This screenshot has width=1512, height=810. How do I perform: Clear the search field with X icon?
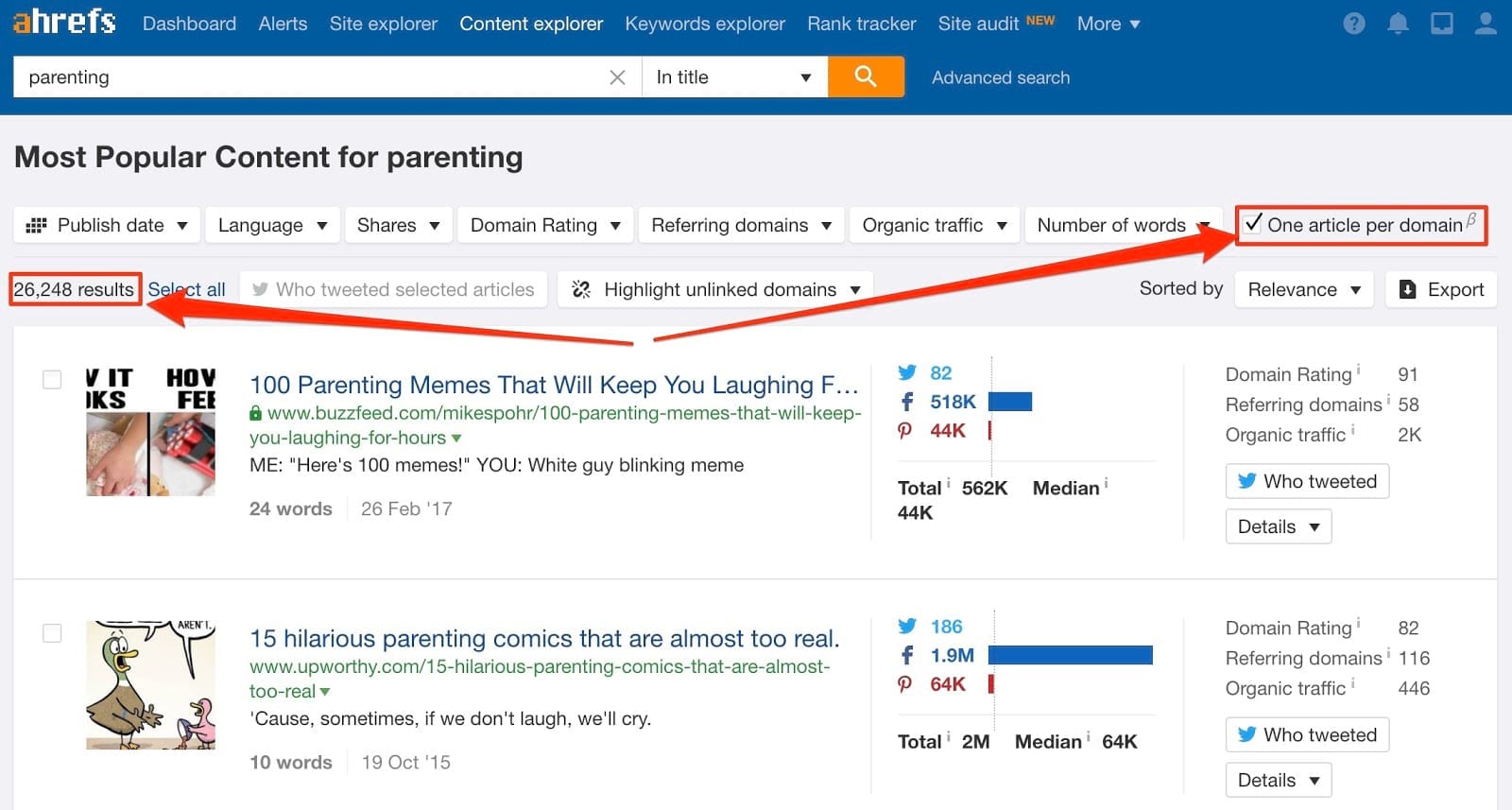(x=617, y=78)
